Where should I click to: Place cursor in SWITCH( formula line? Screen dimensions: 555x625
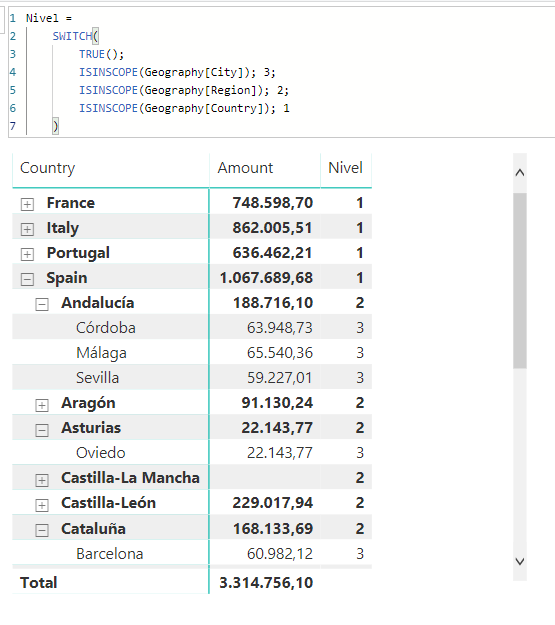point(75,36)
